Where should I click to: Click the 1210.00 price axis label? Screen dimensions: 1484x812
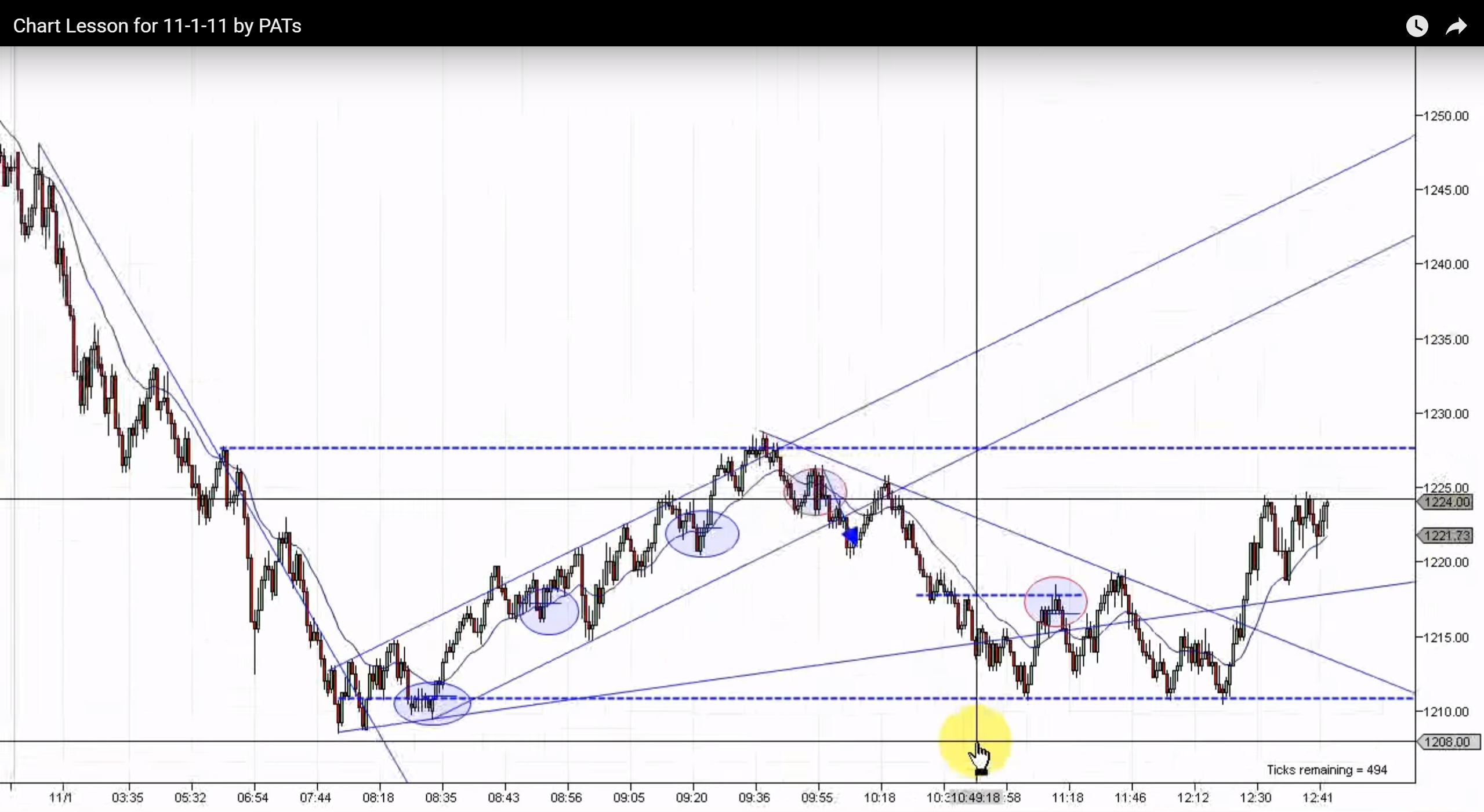point(1446,712)
